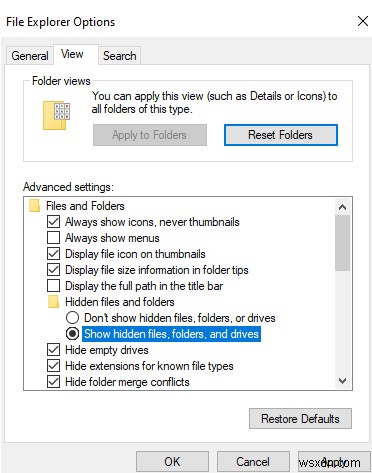Enable Always show menus checkbox
372x473 pixels.
click(x=53, y=238)
